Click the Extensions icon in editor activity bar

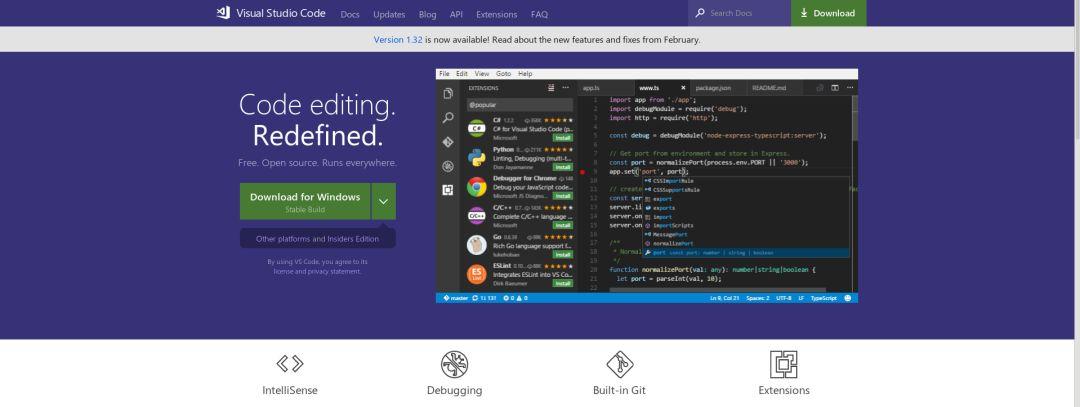448,190
